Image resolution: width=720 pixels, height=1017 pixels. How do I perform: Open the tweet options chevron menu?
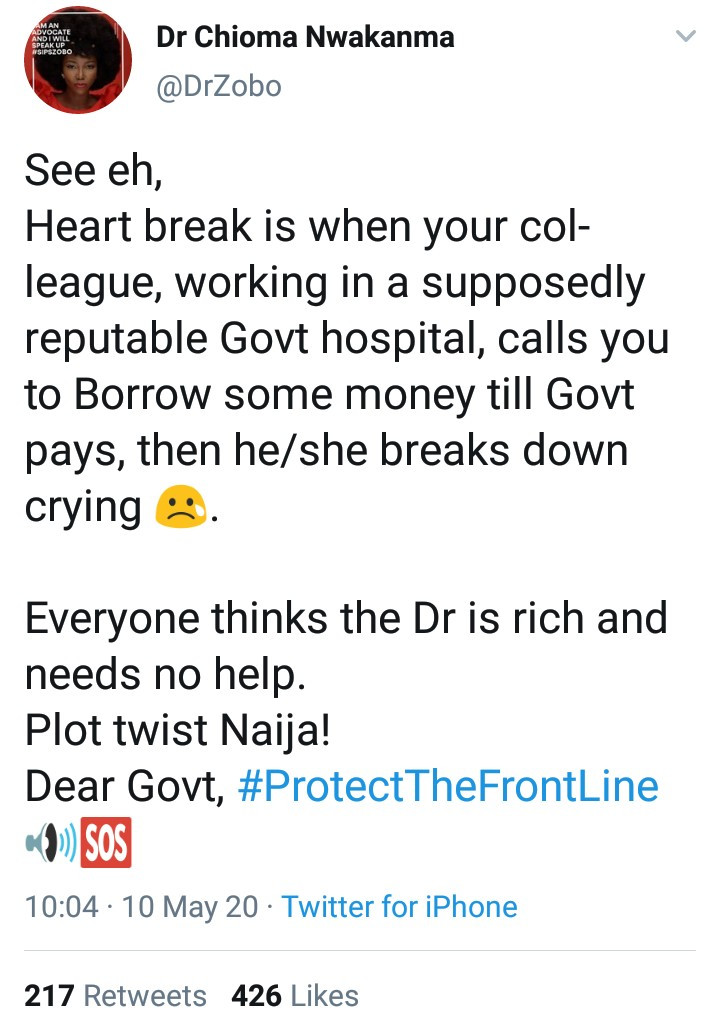(686, 36)
